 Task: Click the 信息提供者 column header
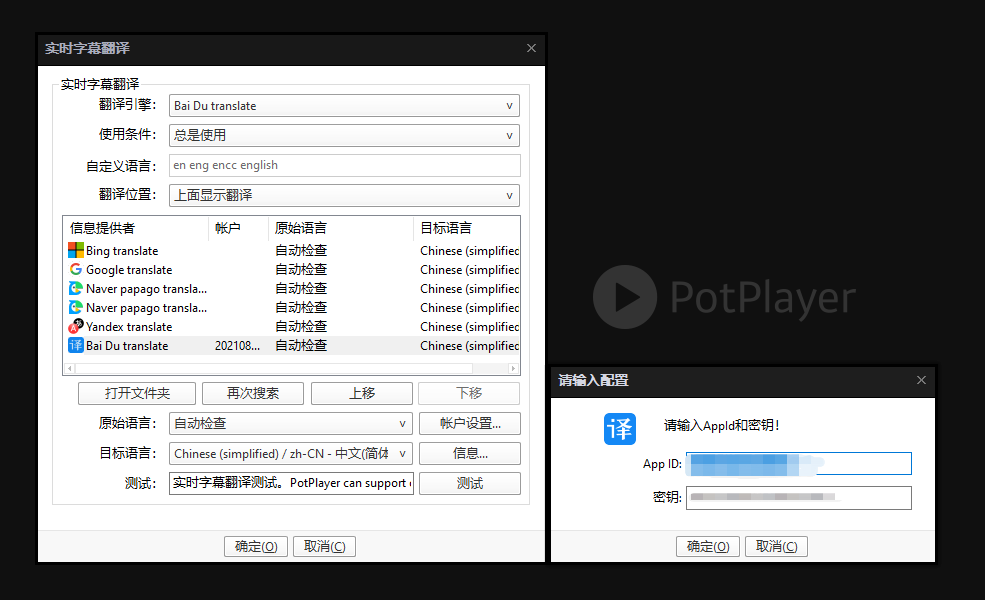click(136, 228)
